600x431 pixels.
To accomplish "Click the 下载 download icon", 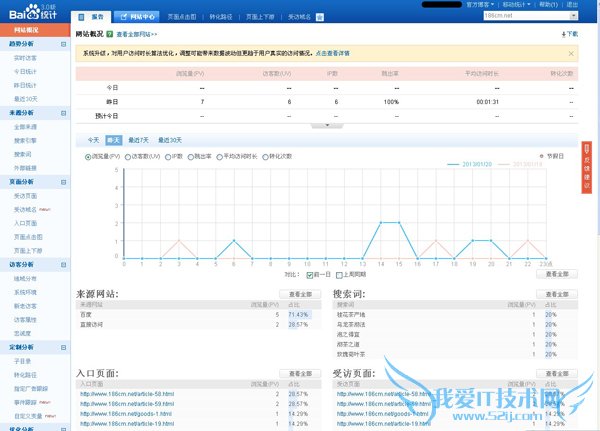I will (x=564, y=34).
